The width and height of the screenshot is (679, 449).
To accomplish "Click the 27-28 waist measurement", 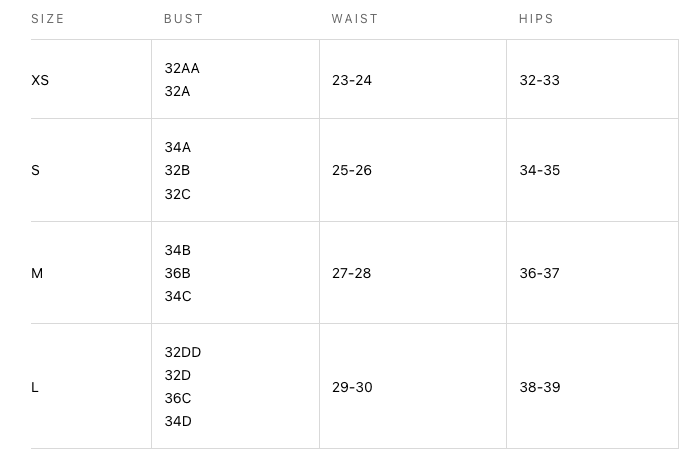I will [352, 273].
